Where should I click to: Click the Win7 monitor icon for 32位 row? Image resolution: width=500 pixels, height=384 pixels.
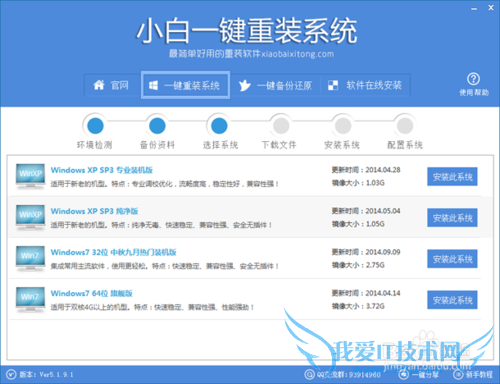point(30,258)
